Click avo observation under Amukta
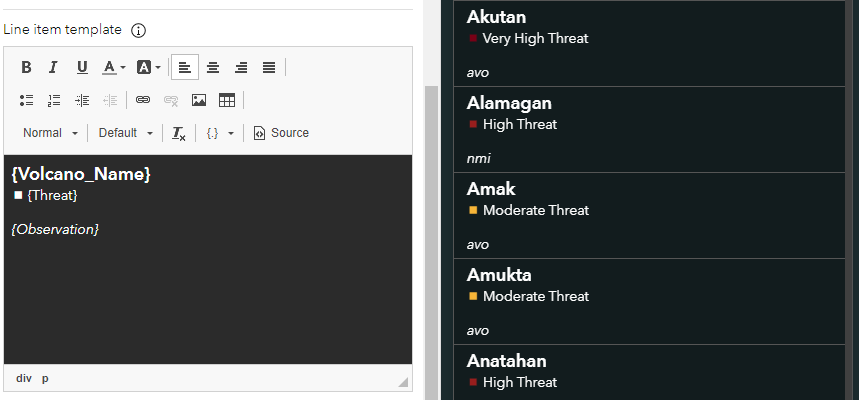This screenshot has height=400, width=859. tap(478, 331)
